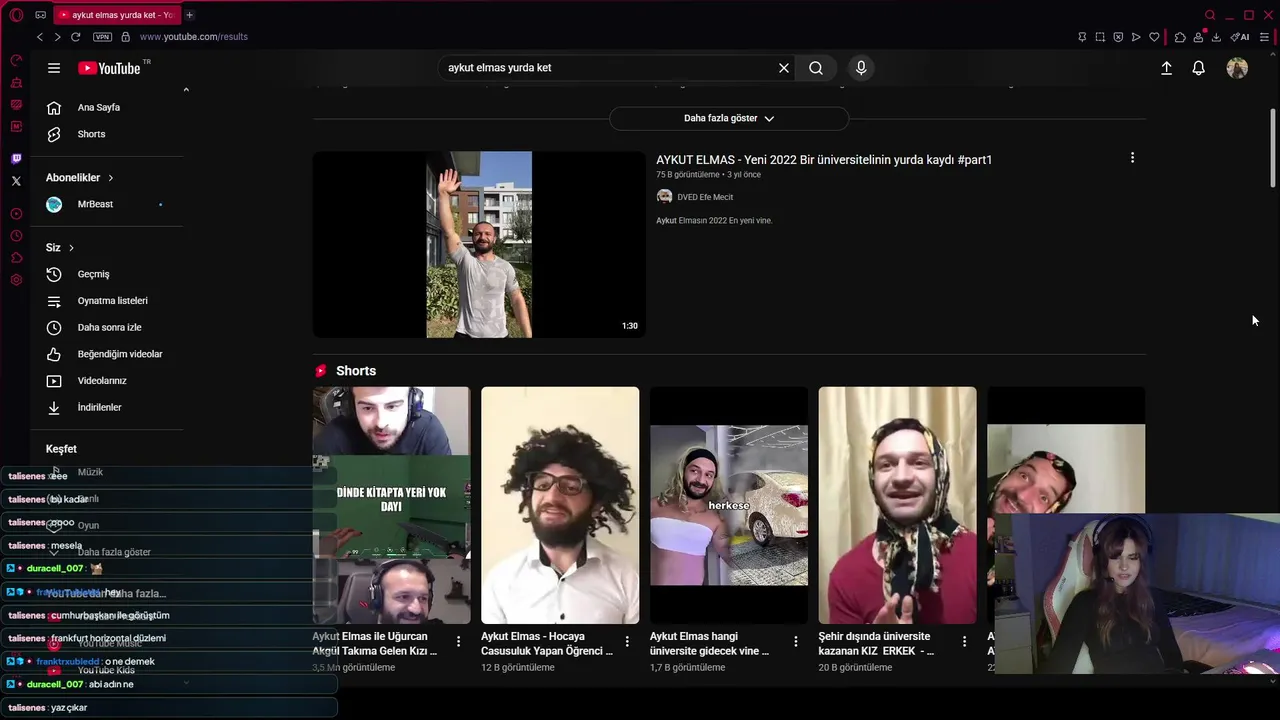Open Short 'hangi üniversite gidecek vine'
The image size is (1280, 720).
coord(729,505)
